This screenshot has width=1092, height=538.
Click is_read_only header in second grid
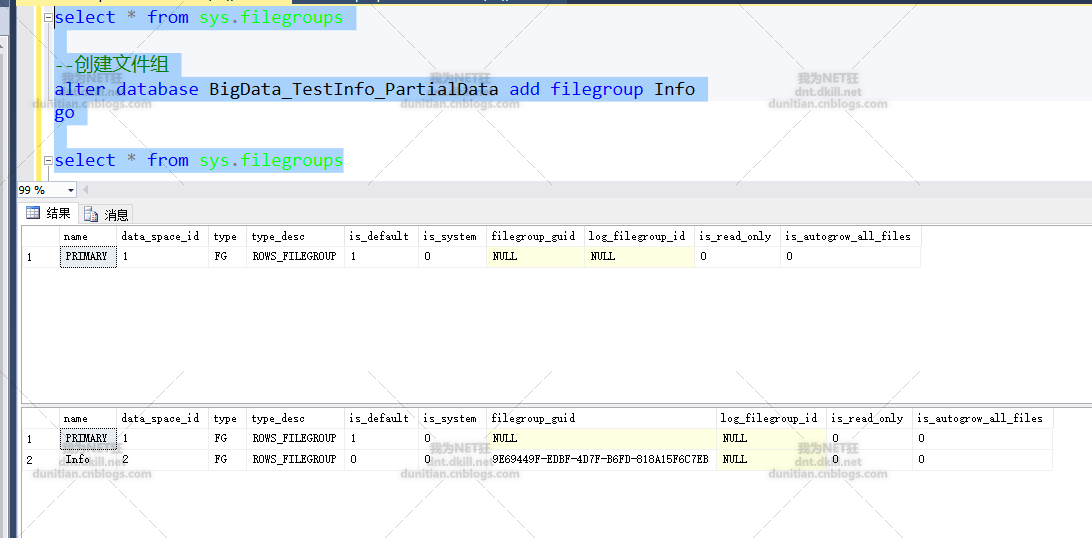pyautogui.click(x=869, y=418)
